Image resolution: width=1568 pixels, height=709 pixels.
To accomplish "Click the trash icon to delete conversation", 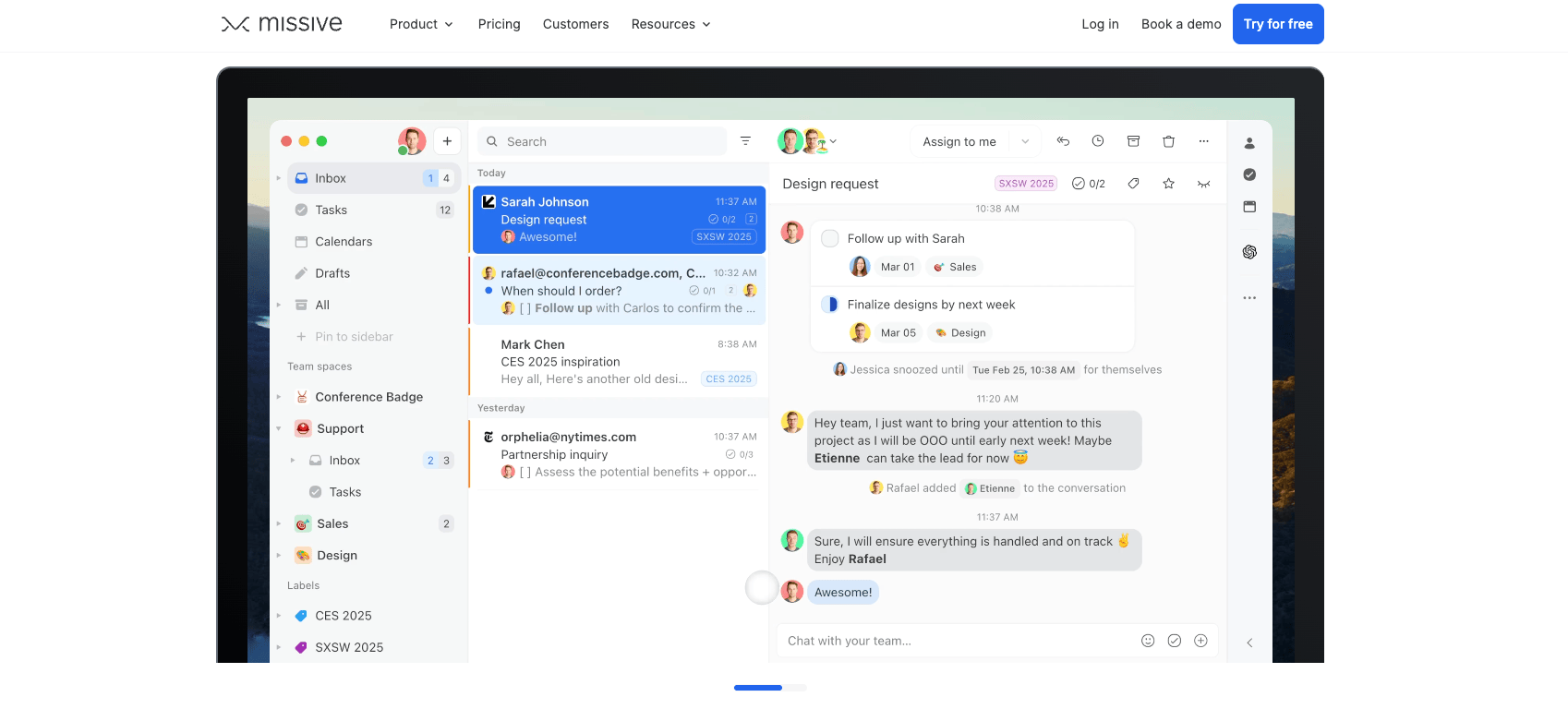I will click(x=1168, y=141).
